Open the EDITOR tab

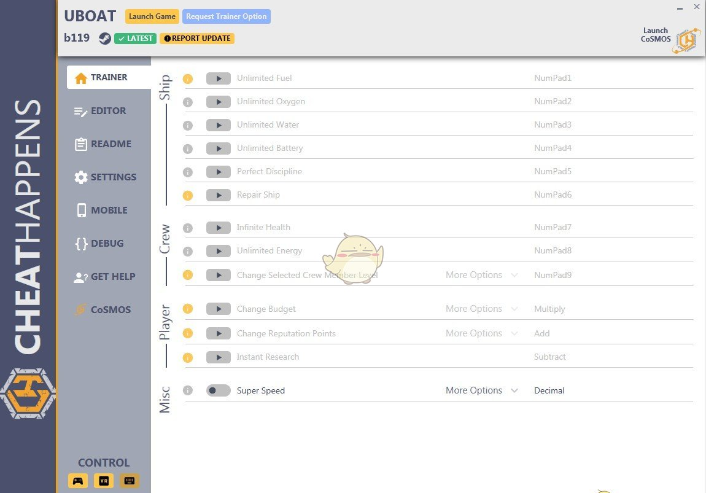click(x=100, y=111)
